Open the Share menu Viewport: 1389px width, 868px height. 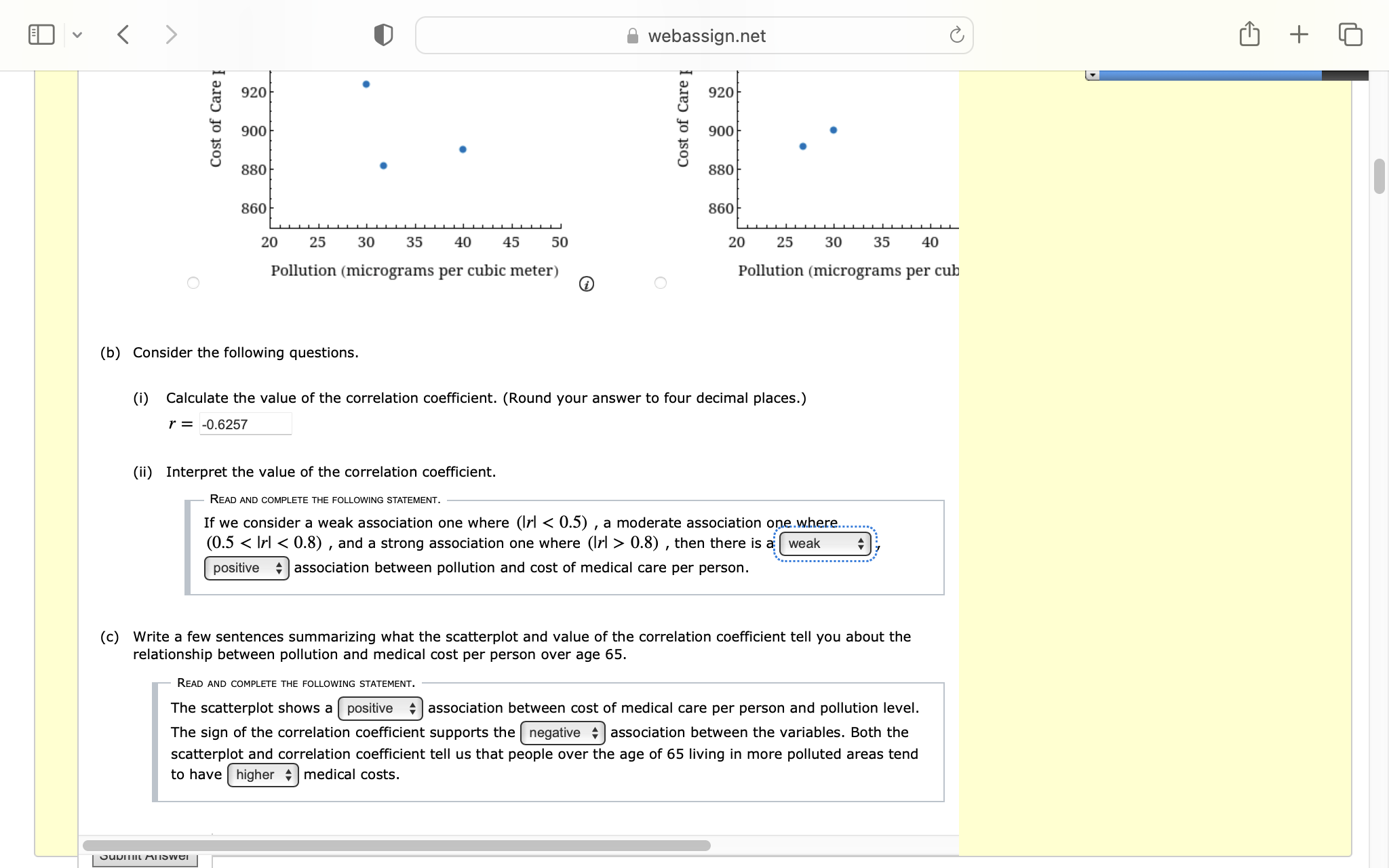pyautogui.click(x=1249, y=34)
